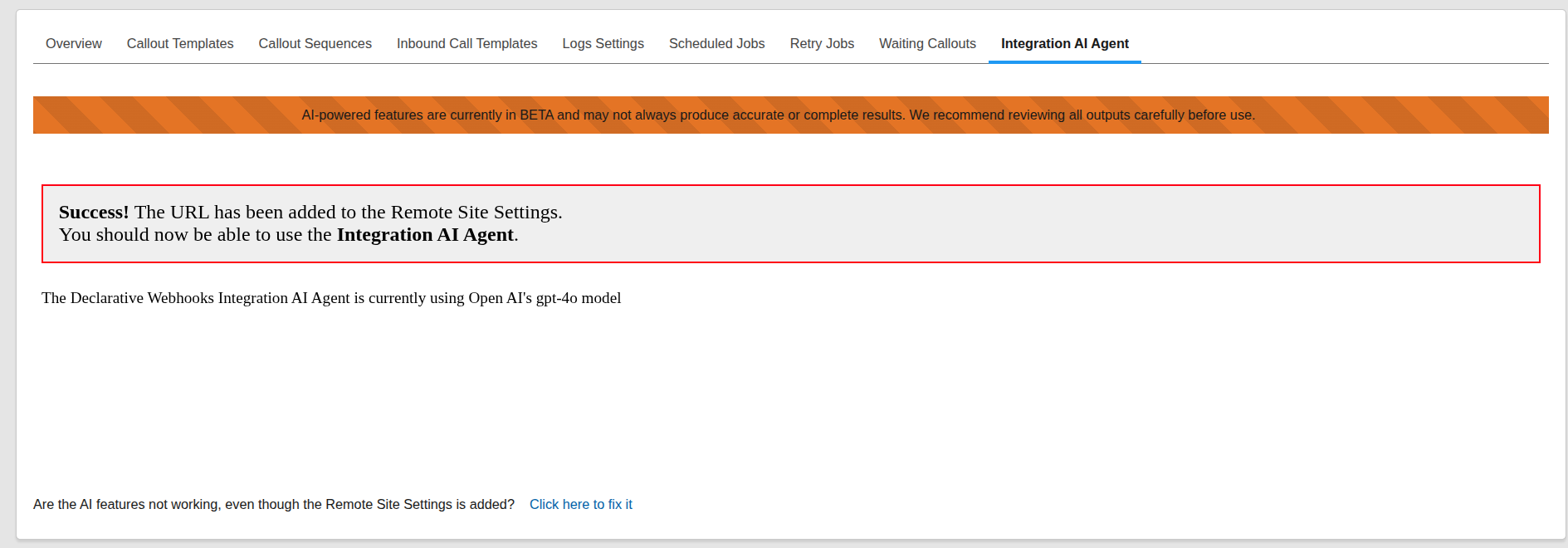
Task: Click the "Are the AI features not working" question
Action: 273,504
